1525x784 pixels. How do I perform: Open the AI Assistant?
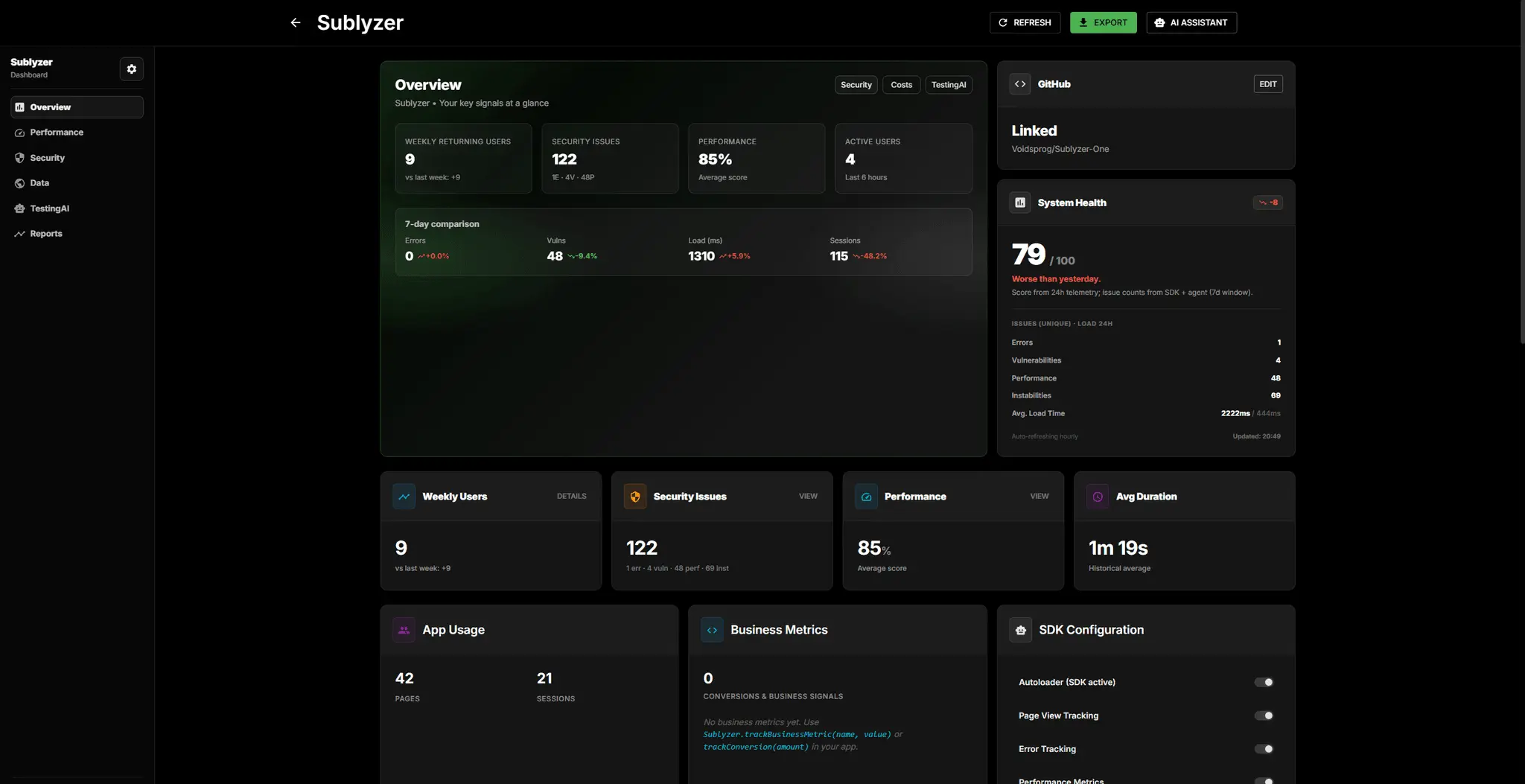pyautogui.click(x=1191, y=22)
